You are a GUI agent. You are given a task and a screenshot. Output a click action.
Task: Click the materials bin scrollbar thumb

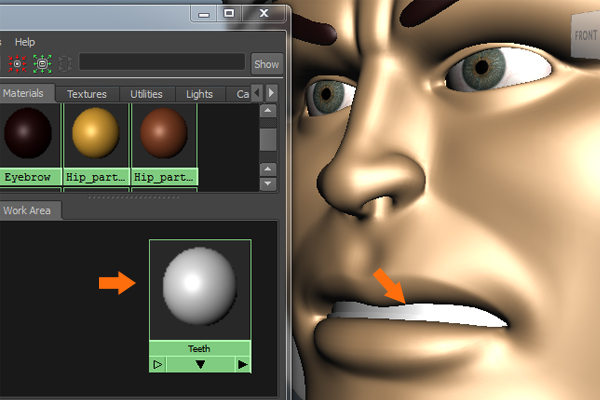[268, 139]
